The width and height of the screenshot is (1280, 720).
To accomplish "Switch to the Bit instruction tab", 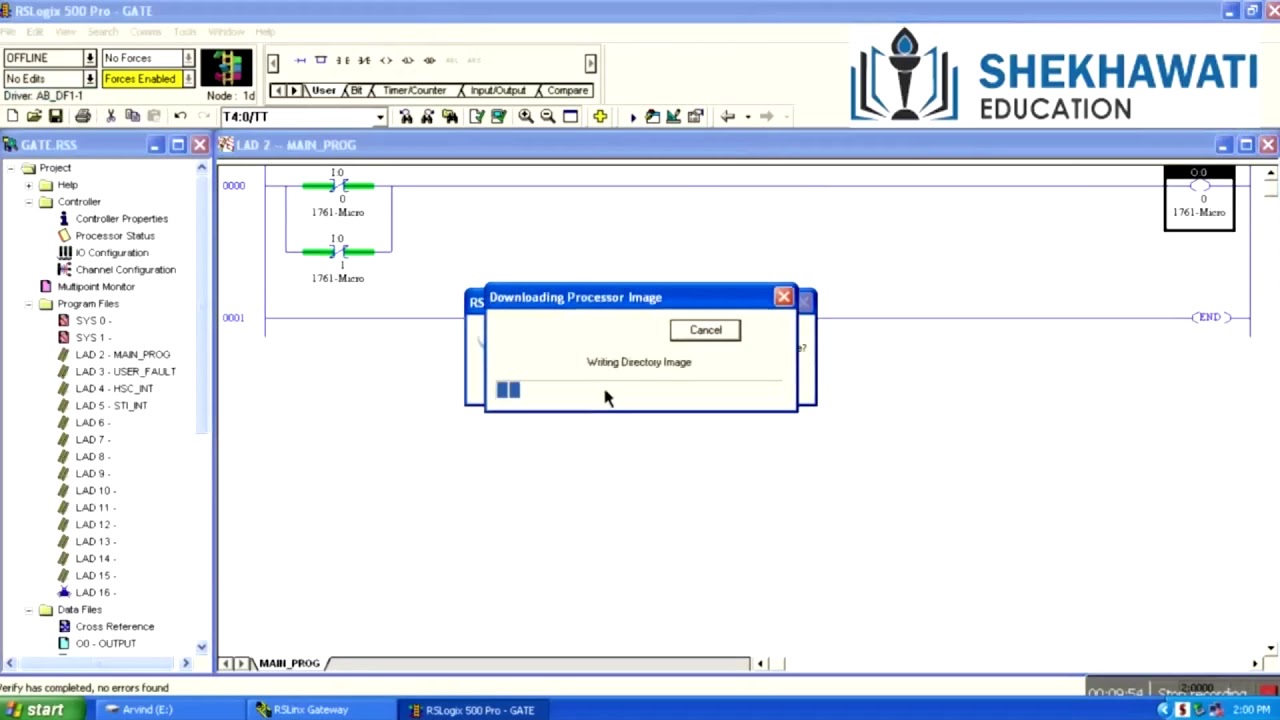I will pos(356,91).
